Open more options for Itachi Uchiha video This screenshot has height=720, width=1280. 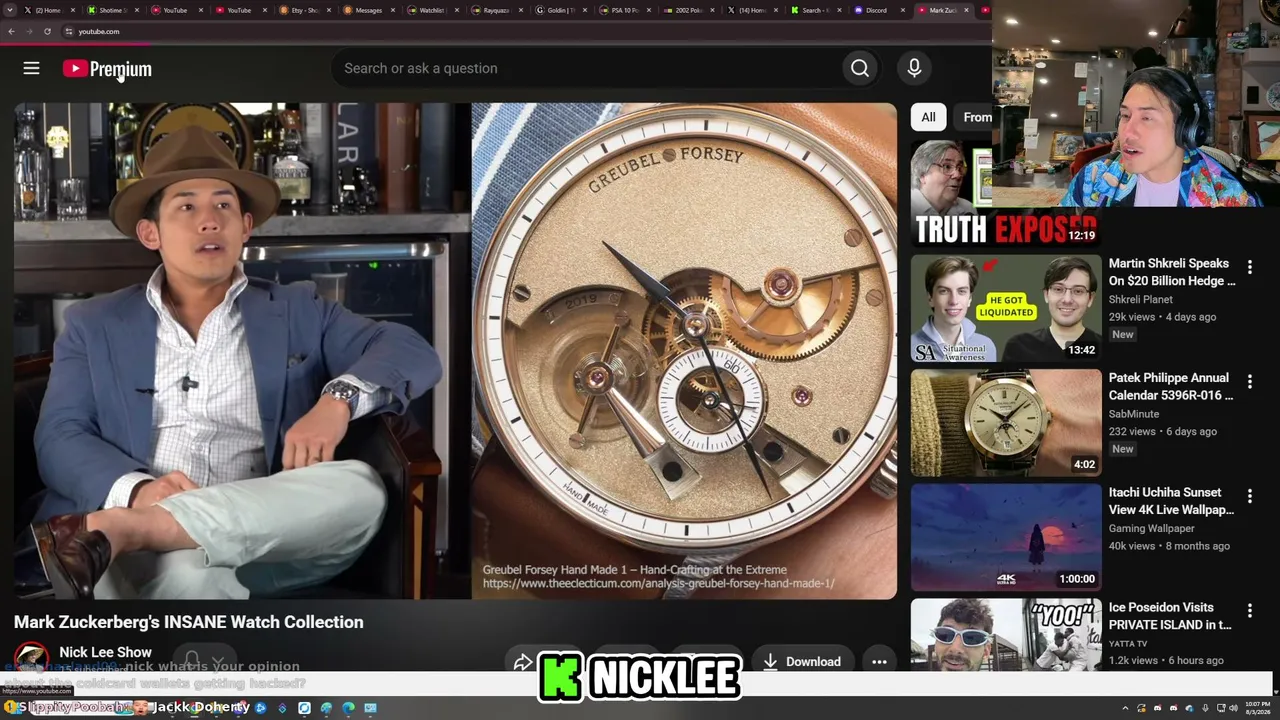pyautogui.click(x=1249, y=496)
